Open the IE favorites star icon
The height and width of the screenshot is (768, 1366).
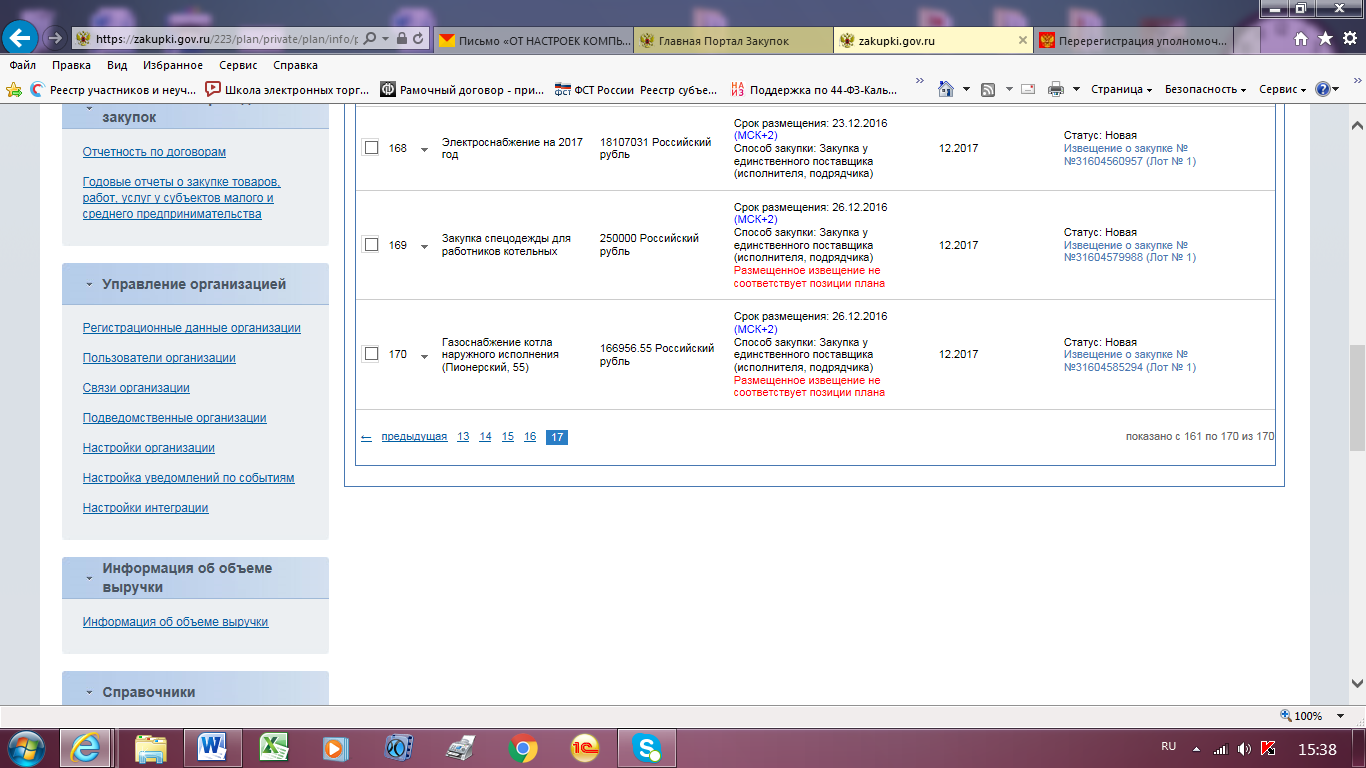[1325, 39]
